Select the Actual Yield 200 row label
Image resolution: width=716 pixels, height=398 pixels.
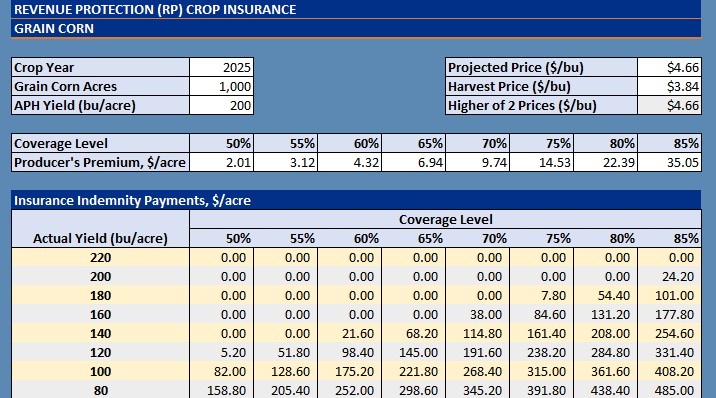click(100, 277)
